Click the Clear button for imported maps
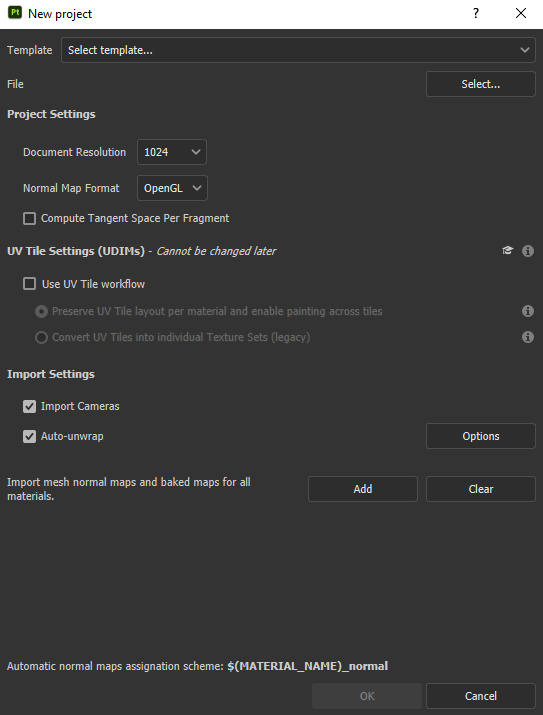The height and width of the screenshot is (715, 543). click(481, 489)
